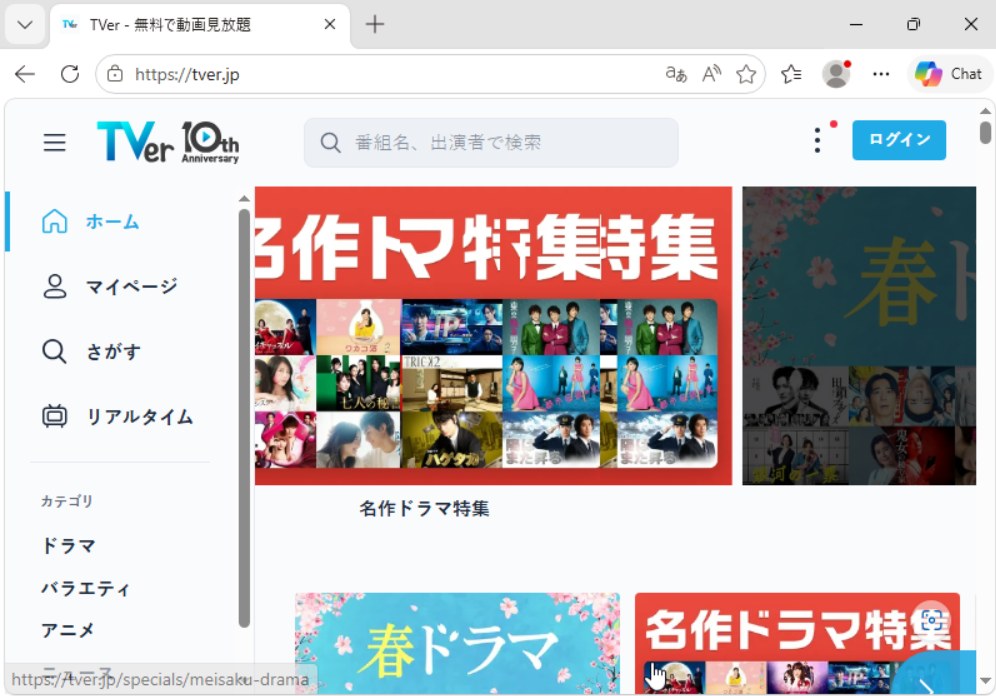Open the hamburger menu icon

click(54, 142)
